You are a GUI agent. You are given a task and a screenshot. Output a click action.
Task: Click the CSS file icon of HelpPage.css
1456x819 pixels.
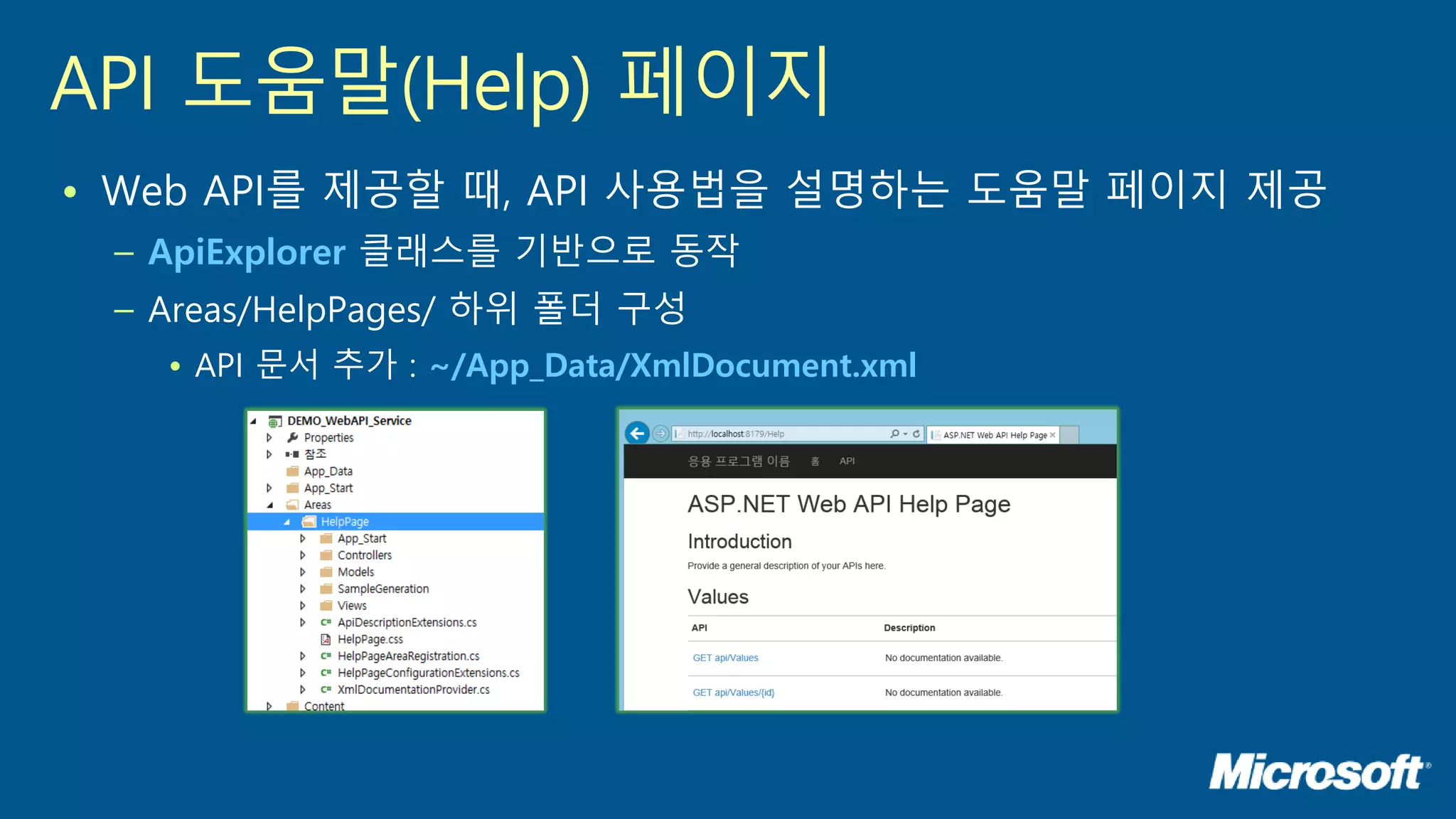pos(326,639)
